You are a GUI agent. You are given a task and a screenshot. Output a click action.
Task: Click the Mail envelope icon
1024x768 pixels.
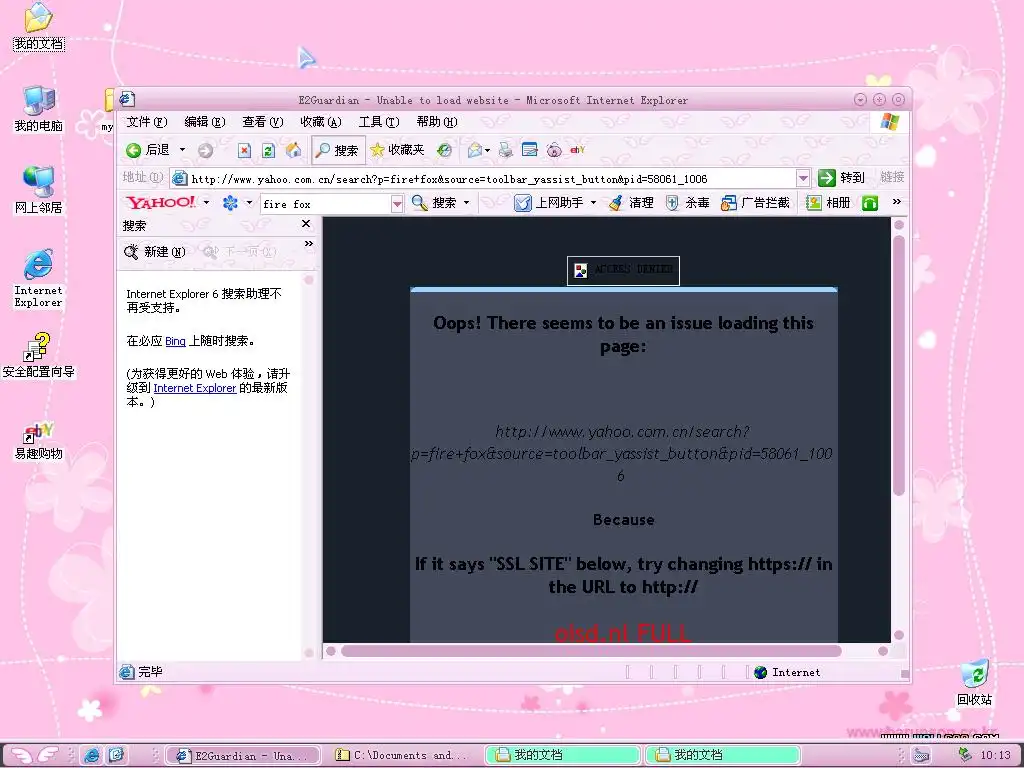475,150
